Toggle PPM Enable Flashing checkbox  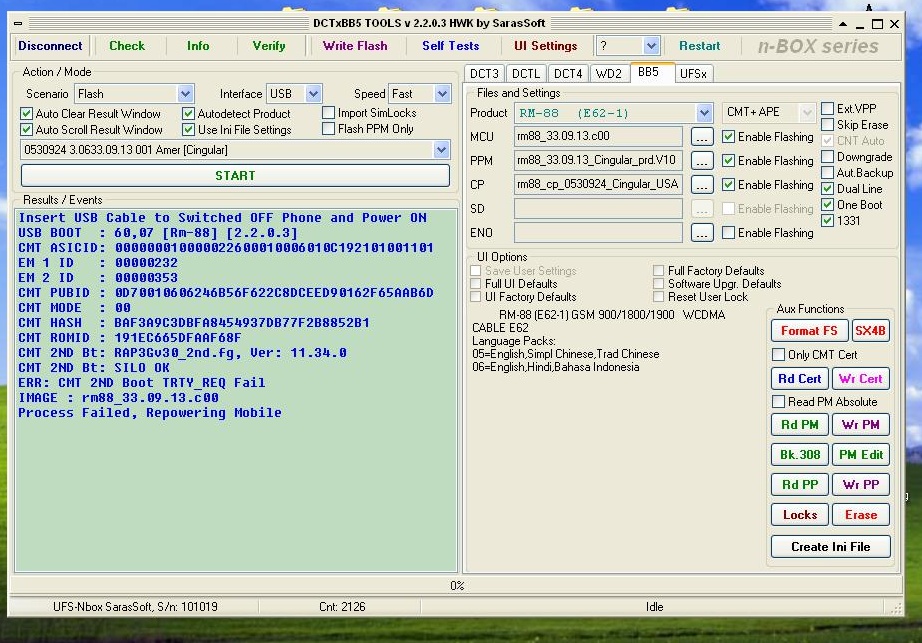pos(729,160)
